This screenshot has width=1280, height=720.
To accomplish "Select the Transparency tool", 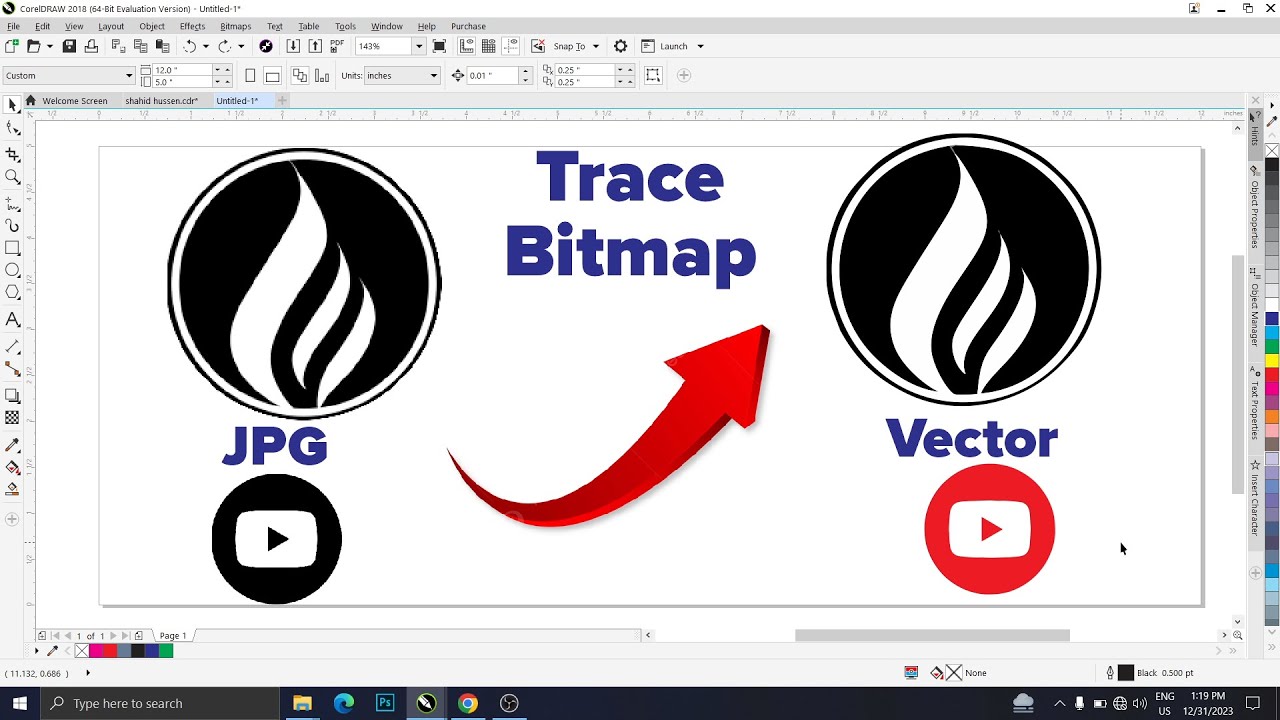I will (x=12, y=418).
